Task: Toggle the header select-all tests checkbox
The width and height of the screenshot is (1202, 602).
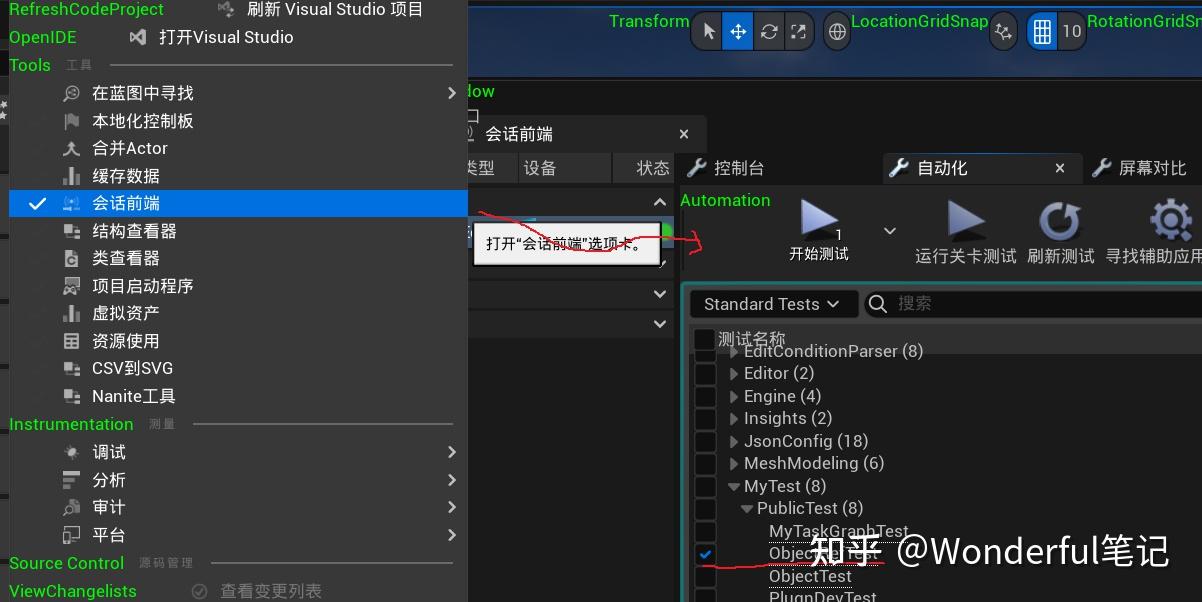Action: pos(704,339)
